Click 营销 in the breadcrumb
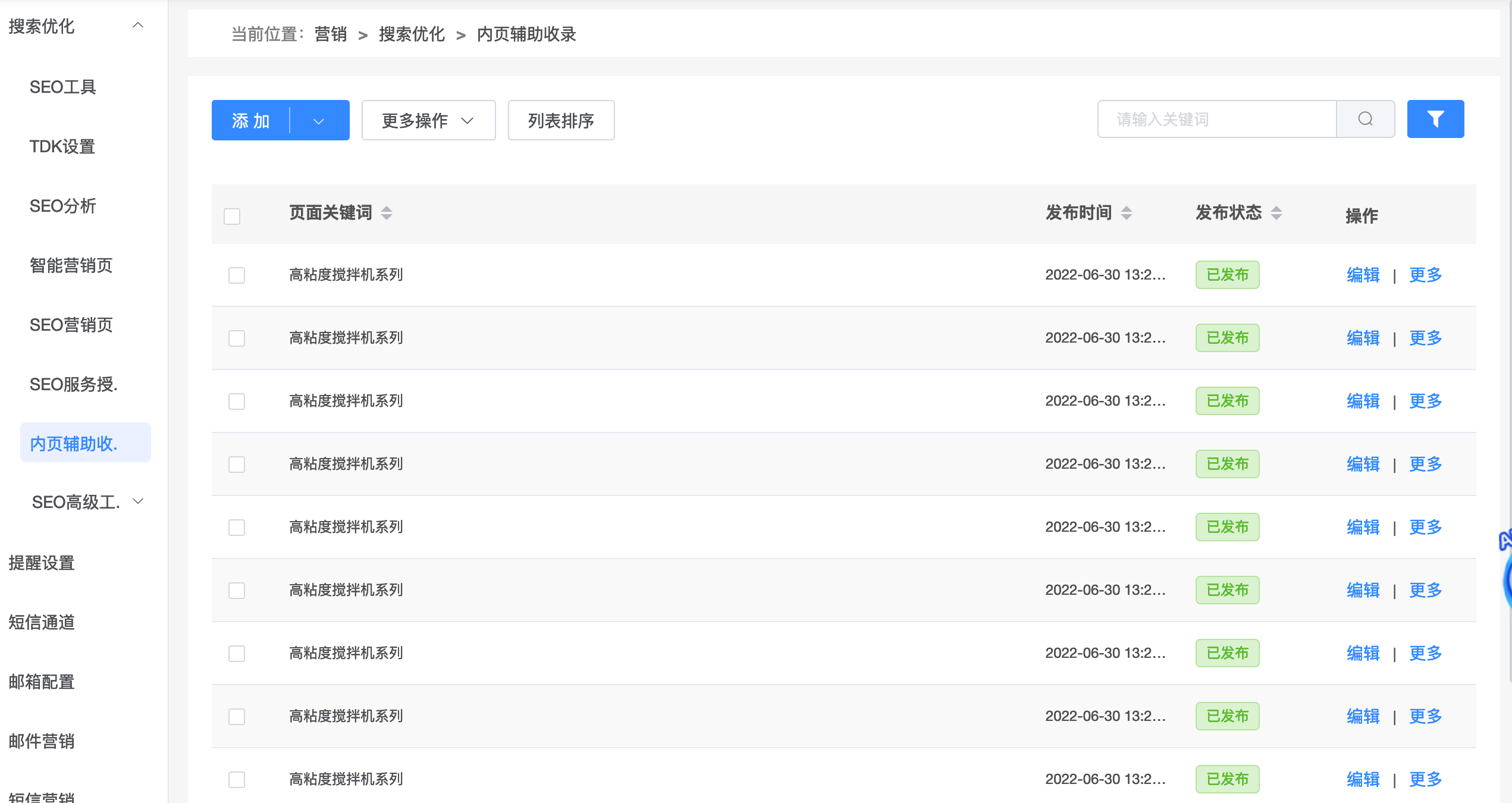 tap(331, 34)
